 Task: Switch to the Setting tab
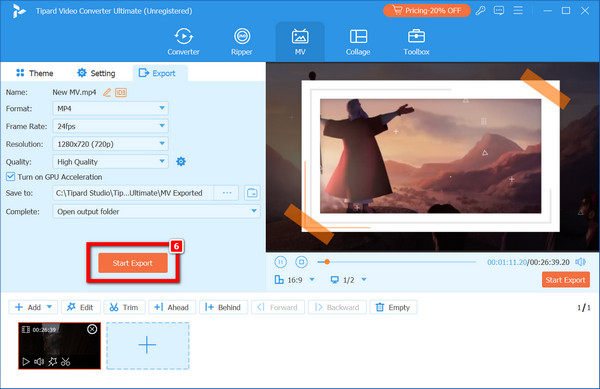click(x=96, y=73)
